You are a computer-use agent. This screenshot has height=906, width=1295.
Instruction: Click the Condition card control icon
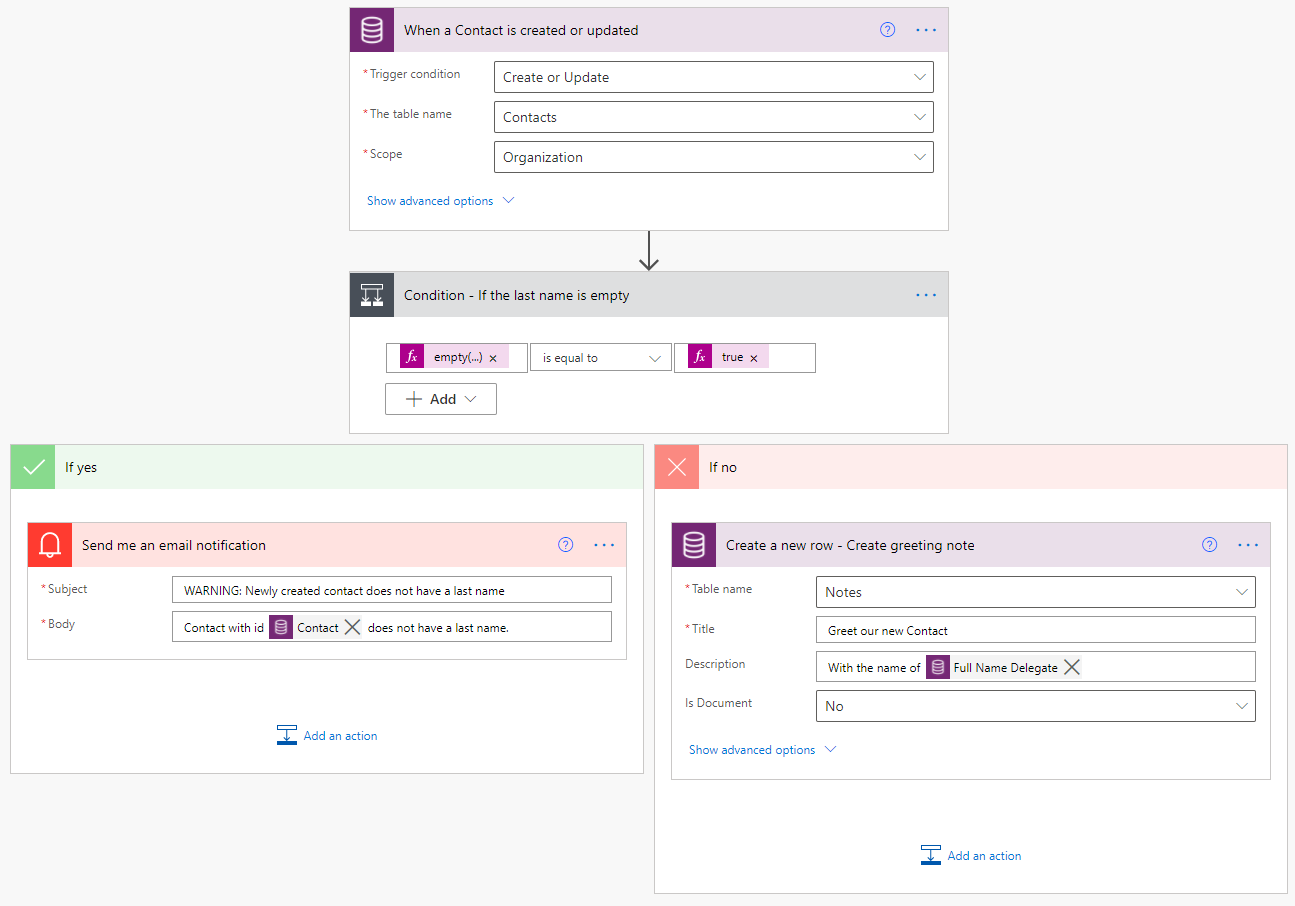[372, 295]
